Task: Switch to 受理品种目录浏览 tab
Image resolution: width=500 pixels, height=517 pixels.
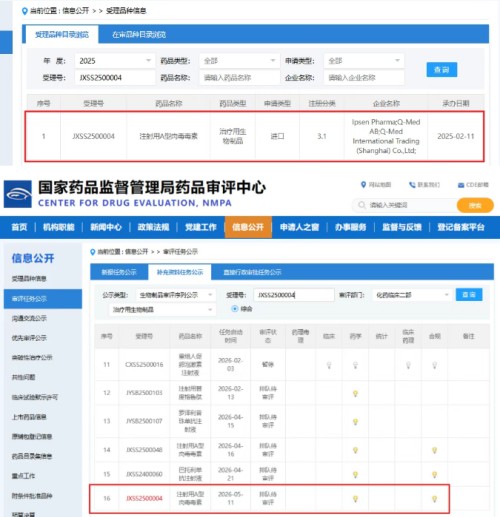Action: point(62,35)
